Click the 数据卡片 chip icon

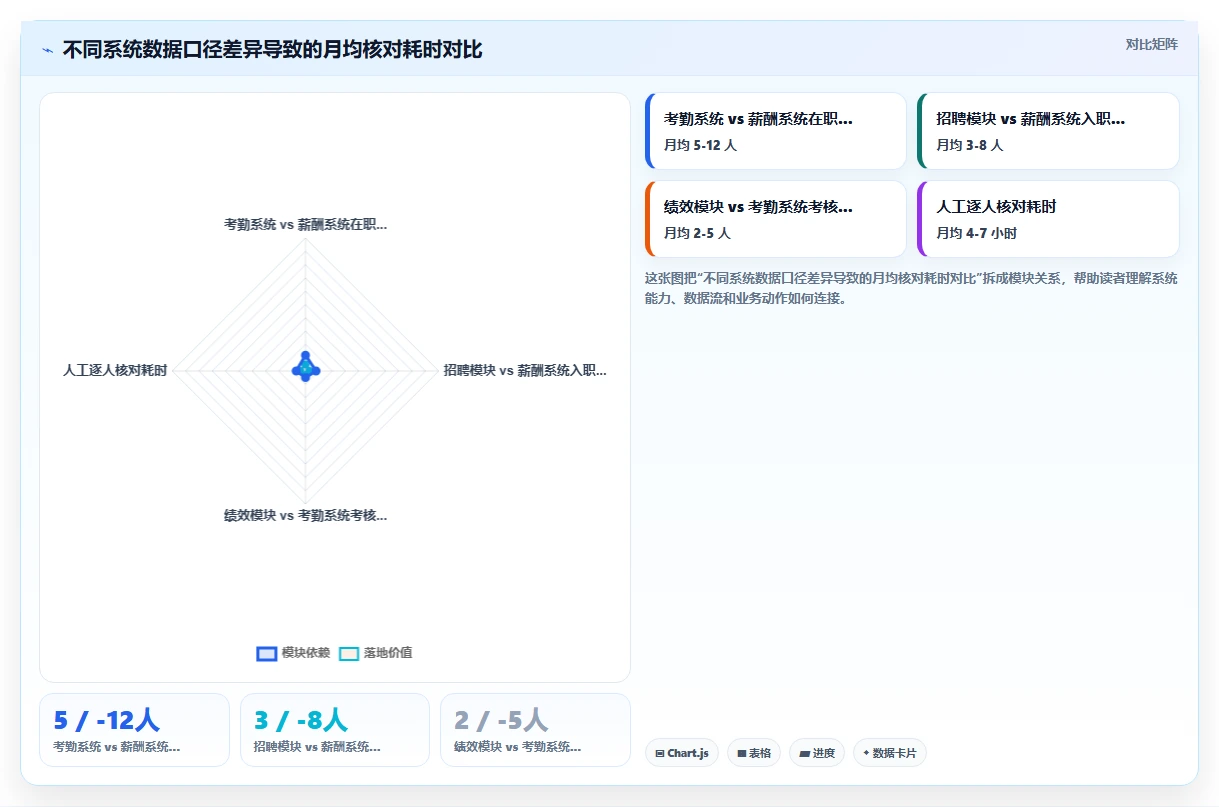pyautogui.click(x=866, y=753)
